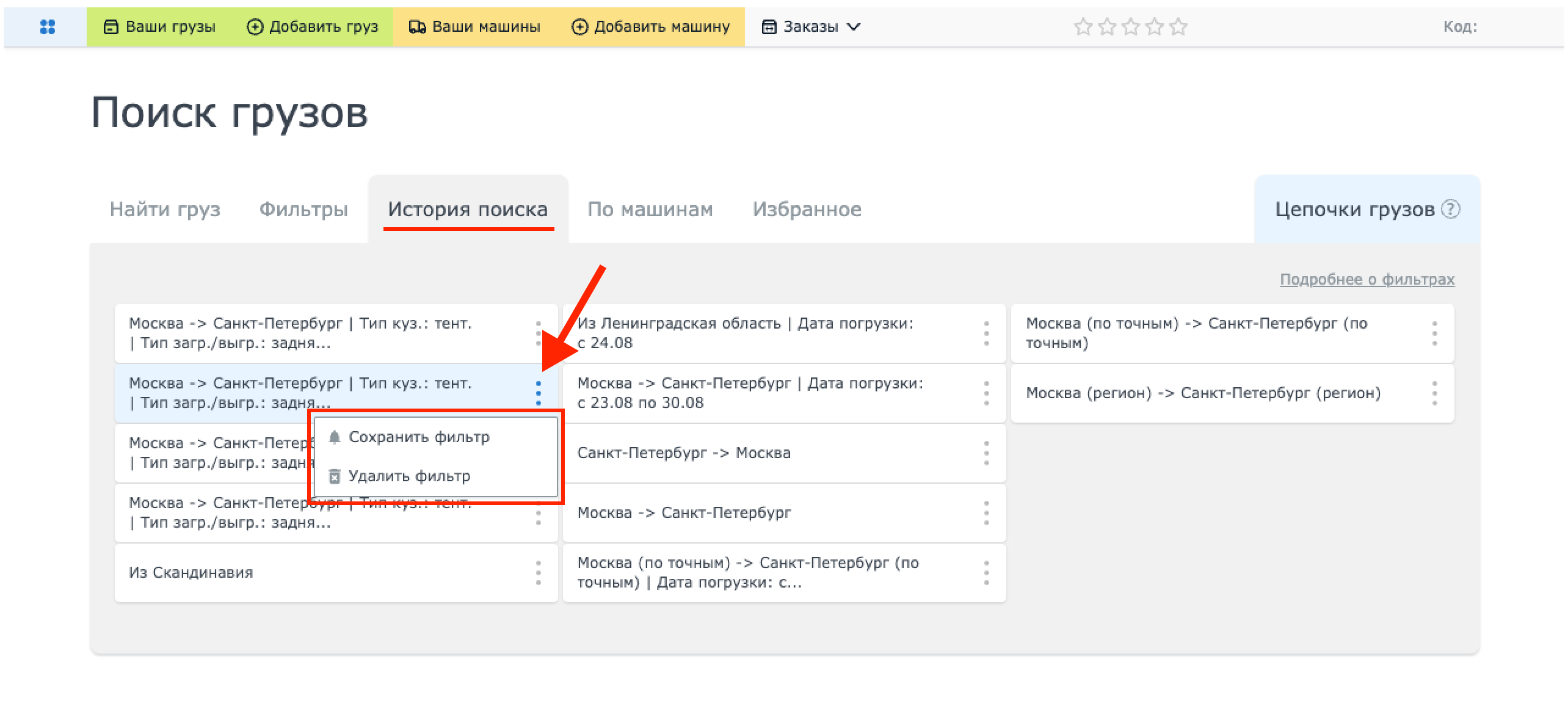Screen dimensions: 1568x706
Task: Click the first rating star
Action: point(1083,27)
